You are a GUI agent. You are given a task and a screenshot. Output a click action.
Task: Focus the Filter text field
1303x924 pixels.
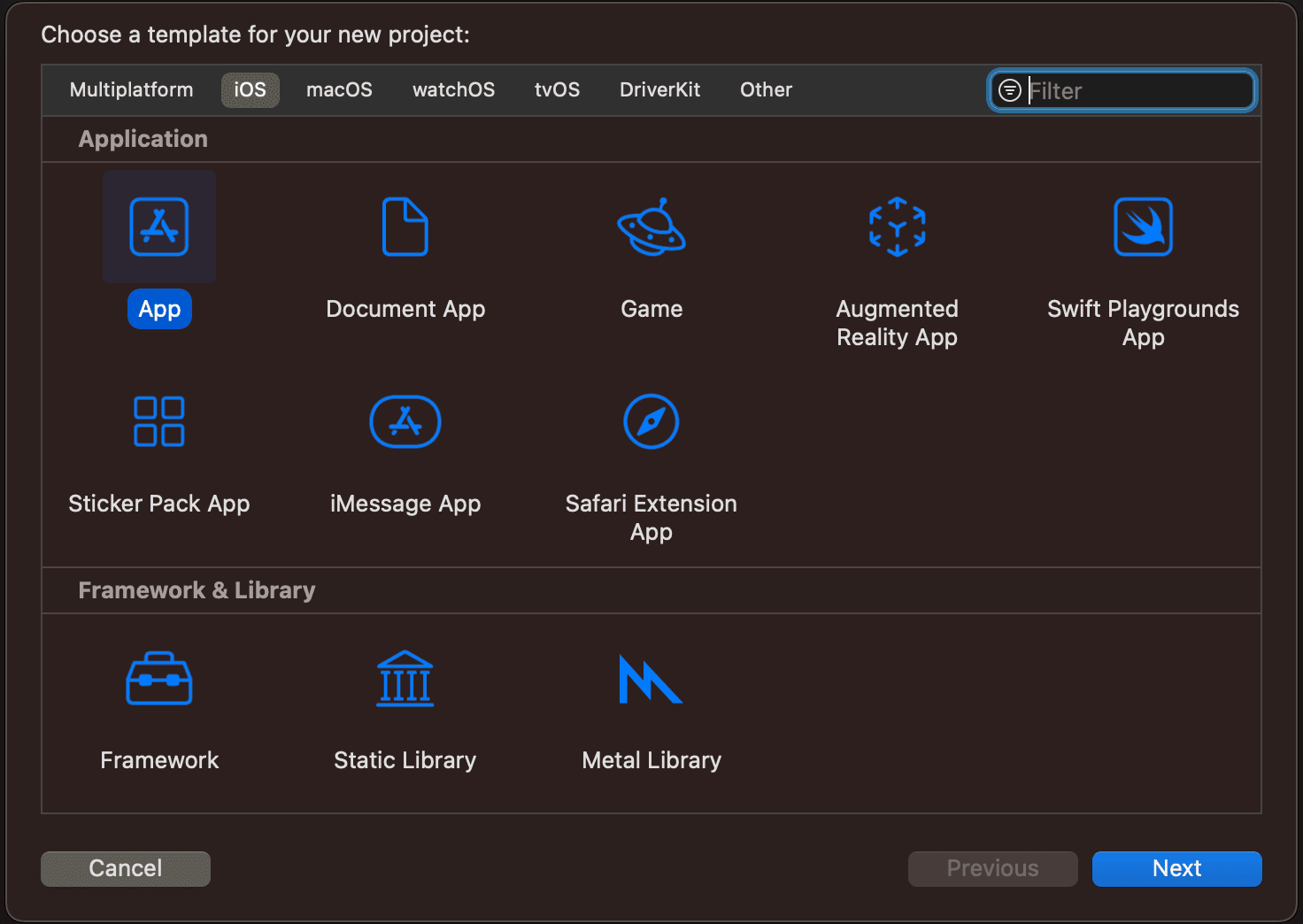1122,90
